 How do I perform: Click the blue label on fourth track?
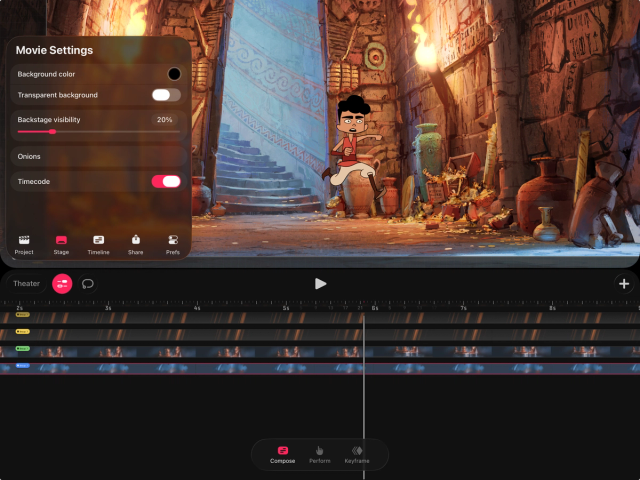tap(22, 365)
